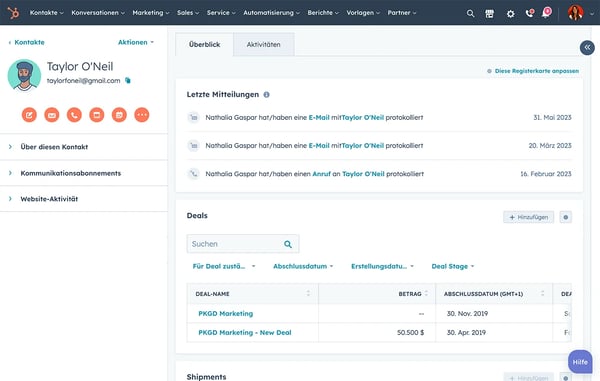The width and height of the screenshot is (600, 381).
Task: Open the Service menu
Action: tap(221, 13)
